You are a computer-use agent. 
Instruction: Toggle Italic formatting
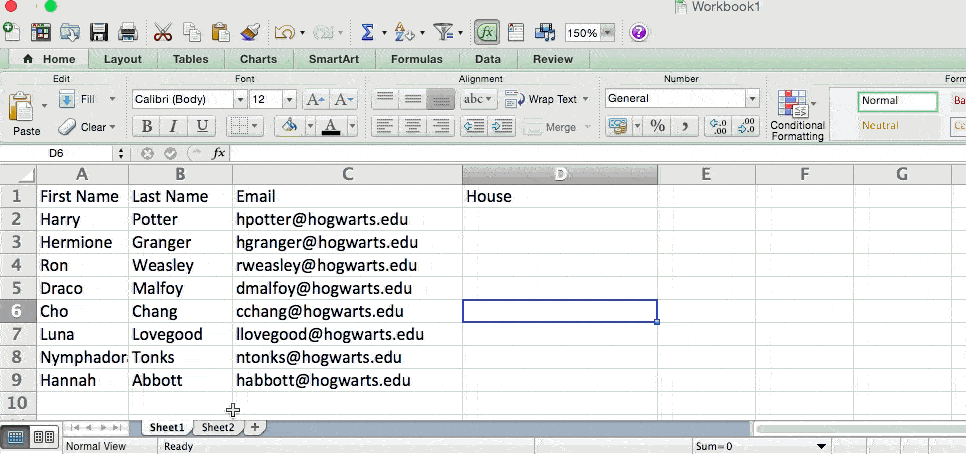pos(174,126)
